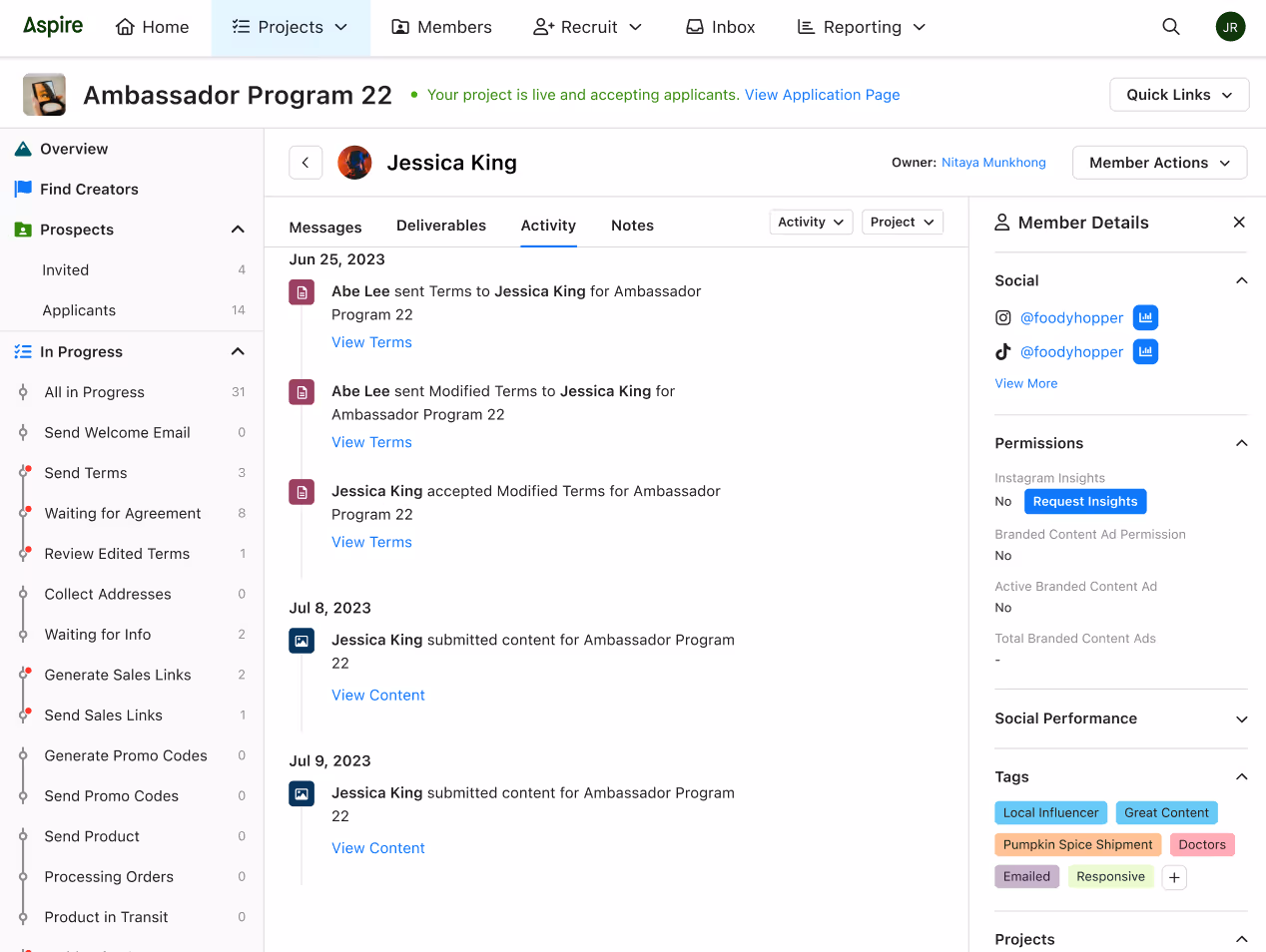Click the image icon for Jul 9 content submission

[302, 794]
